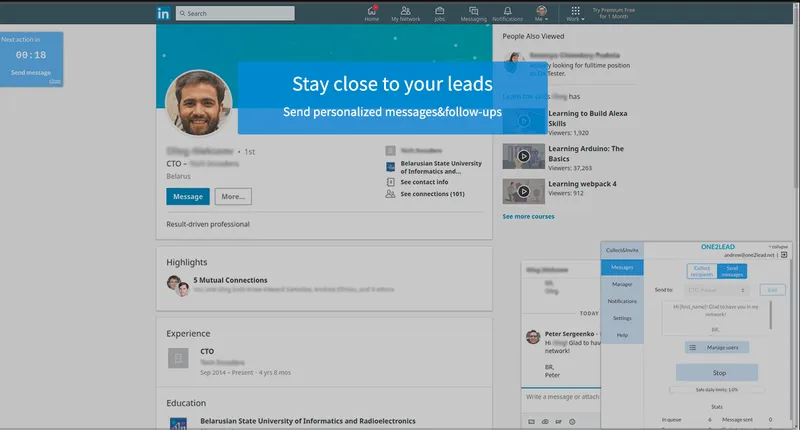
Task: Click the profile photo of the CTO
Action: pos(198,103)
